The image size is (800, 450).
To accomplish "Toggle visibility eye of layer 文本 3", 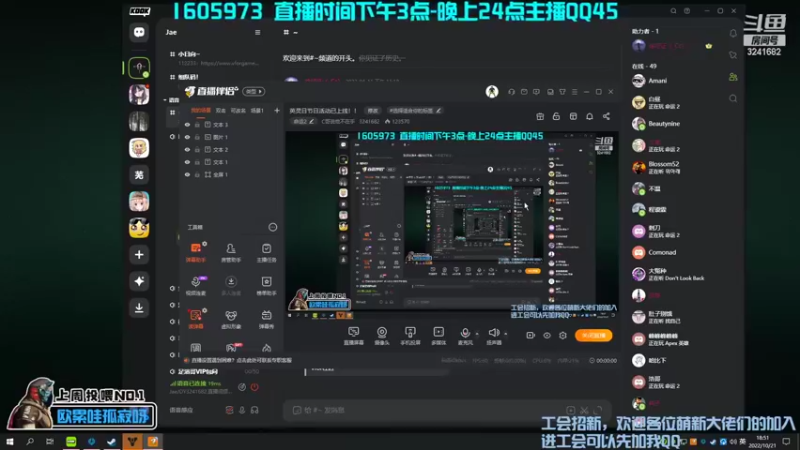I will click(x=187, y=124).
